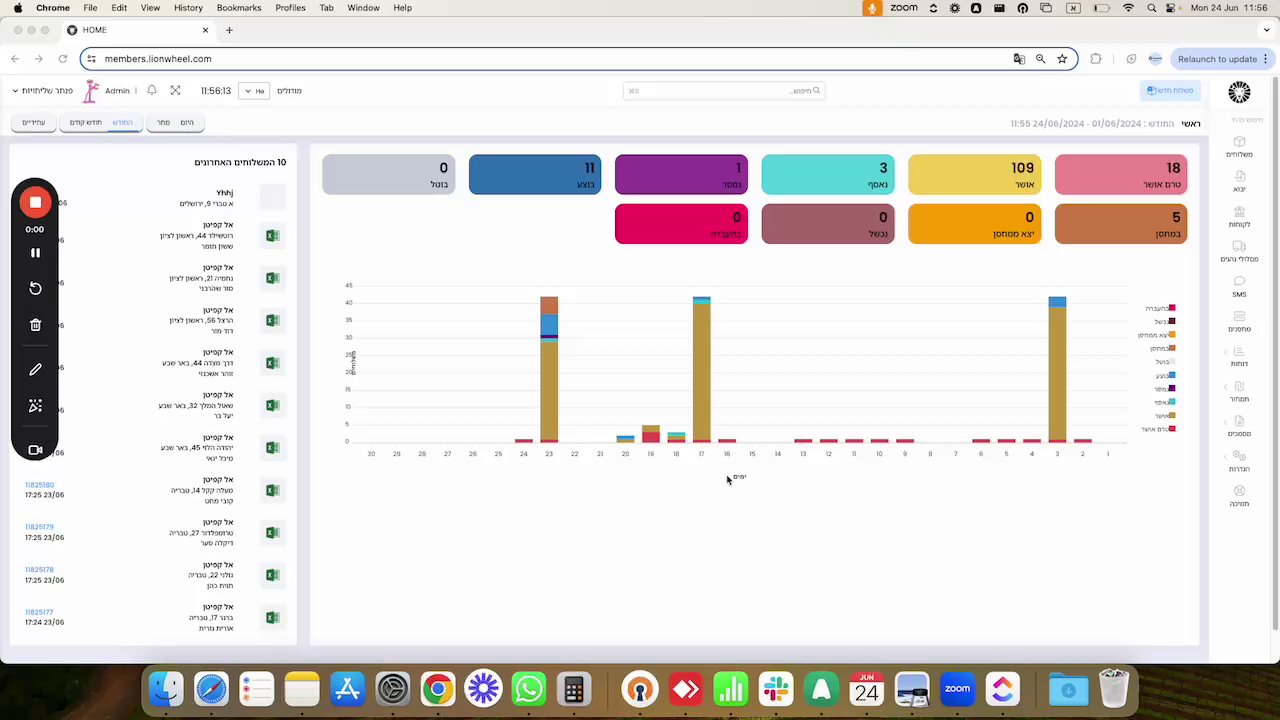
Task: Toggle the camera icon in recorder
Action: (x=35, y=450)
